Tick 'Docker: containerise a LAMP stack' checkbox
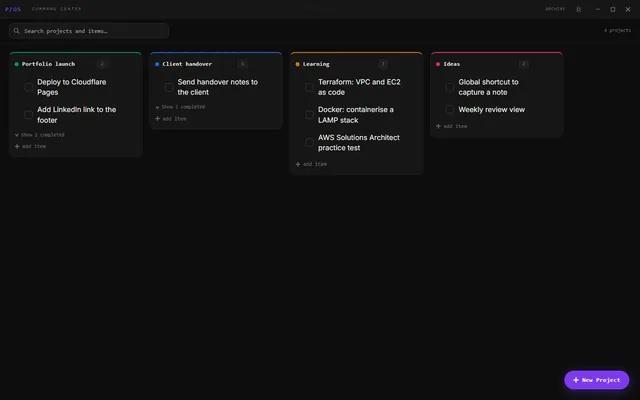 309,115
